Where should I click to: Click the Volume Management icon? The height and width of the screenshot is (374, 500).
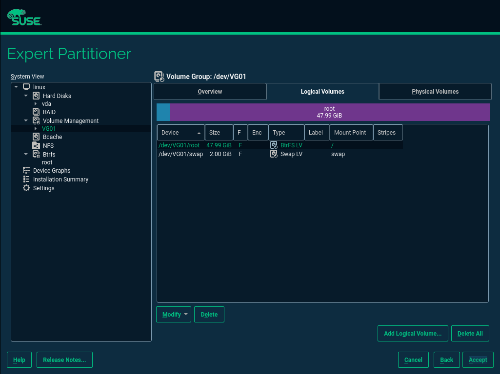pos(36,120)
